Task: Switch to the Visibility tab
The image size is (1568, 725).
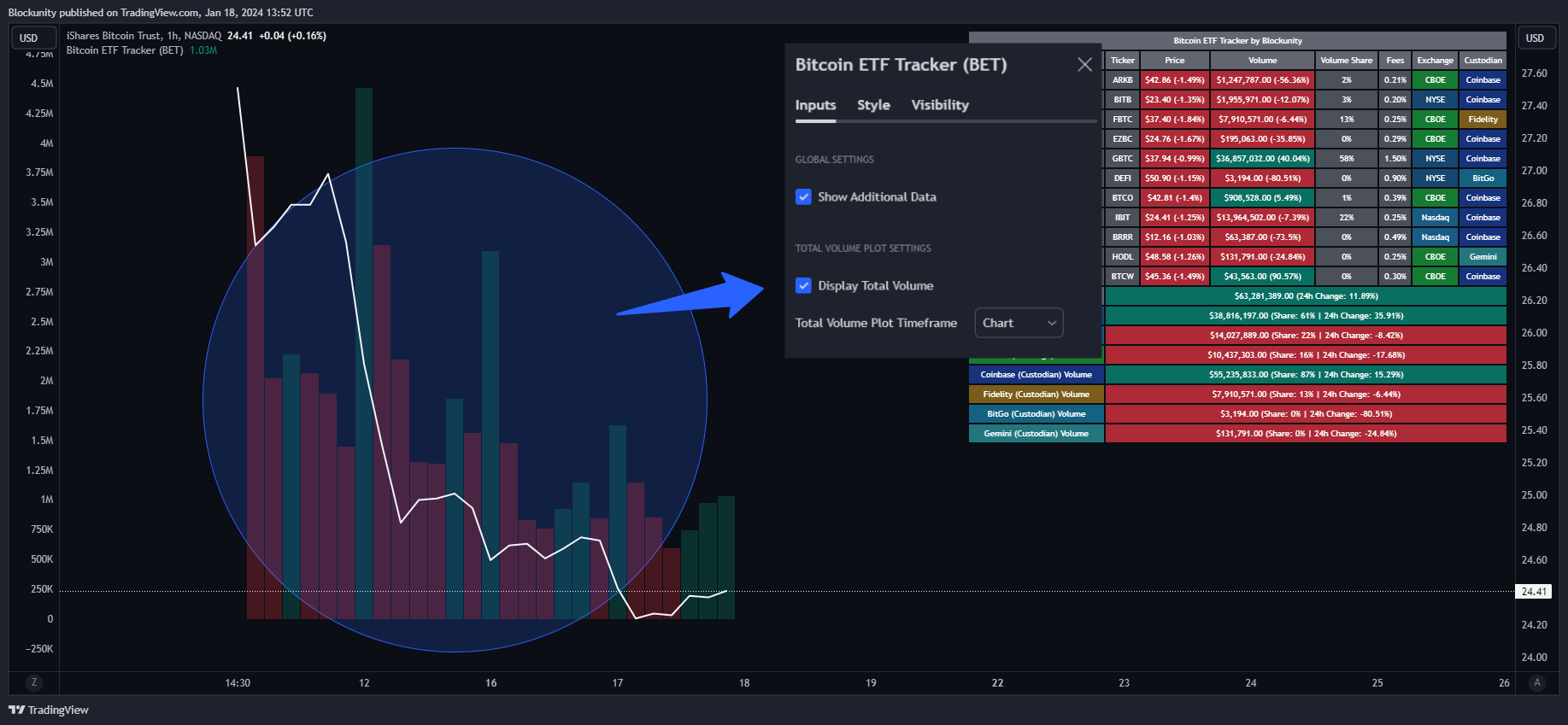Action: pos(940,105)
